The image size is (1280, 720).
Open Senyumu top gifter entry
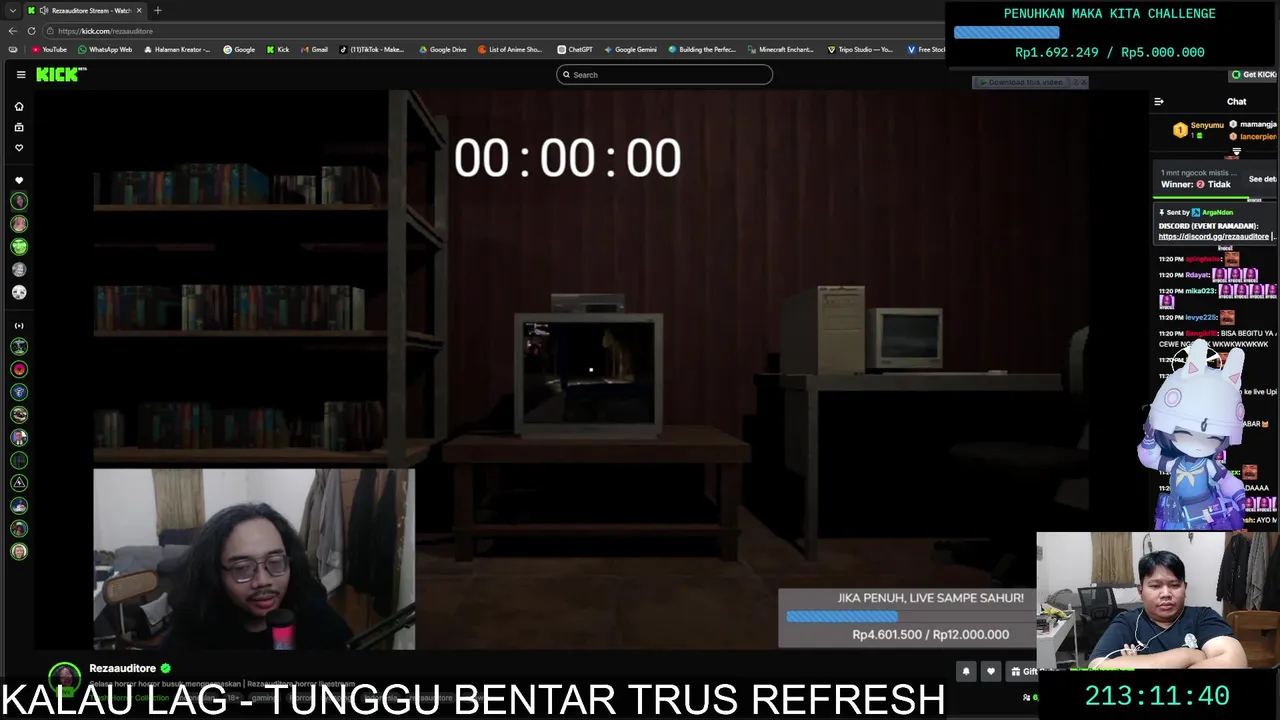(1198, 129)
